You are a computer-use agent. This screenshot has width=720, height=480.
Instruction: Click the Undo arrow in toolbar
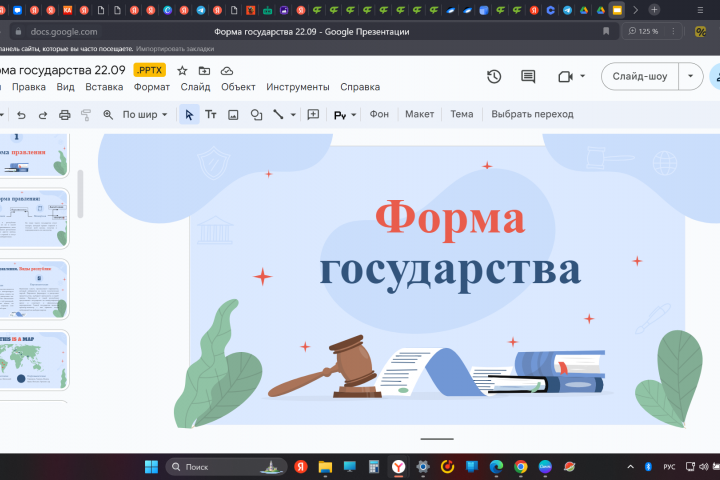click(x=21, y=115)
